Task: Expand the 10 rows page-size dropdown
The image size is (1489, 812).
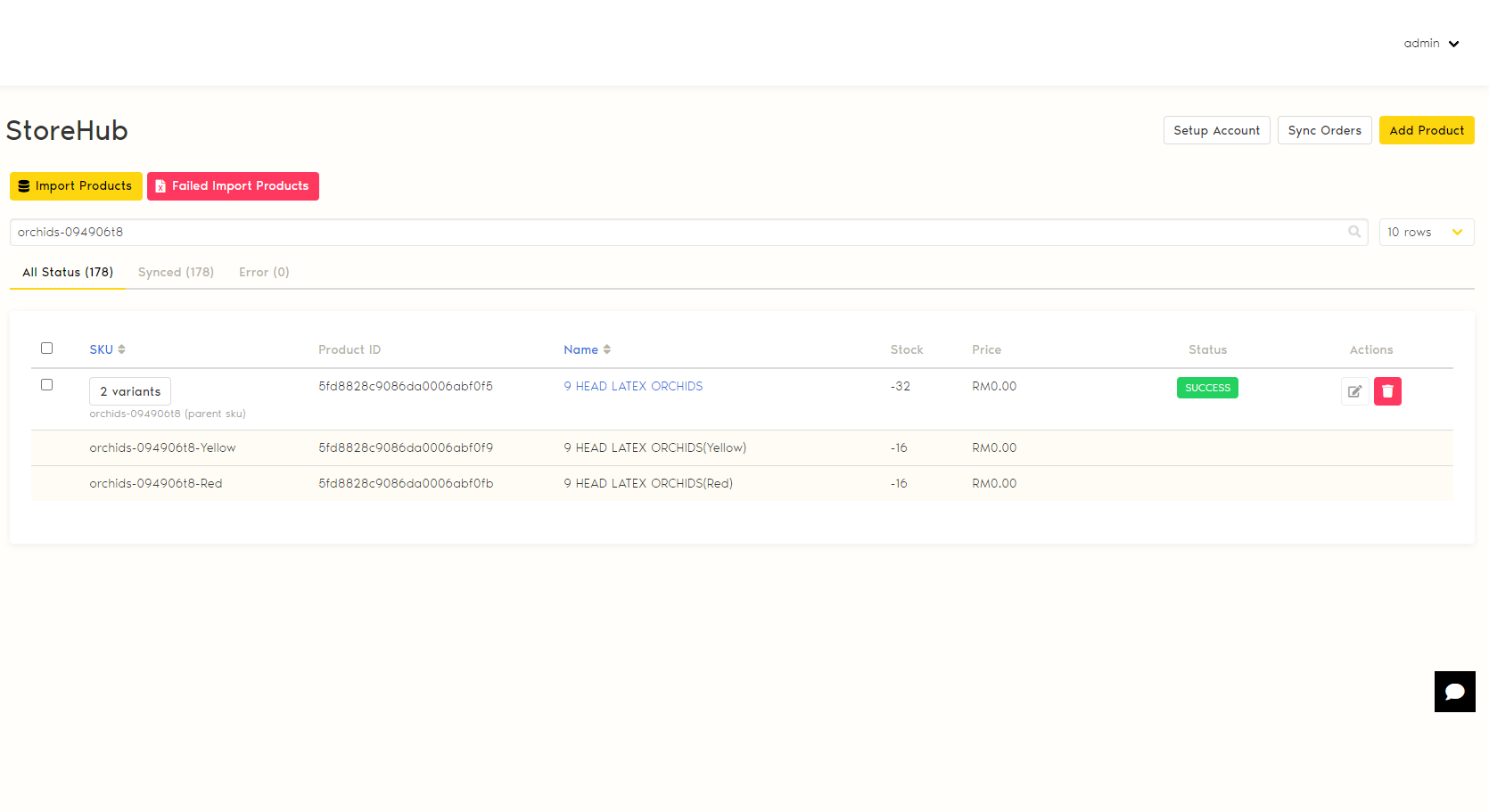Action: point(1426,232)
